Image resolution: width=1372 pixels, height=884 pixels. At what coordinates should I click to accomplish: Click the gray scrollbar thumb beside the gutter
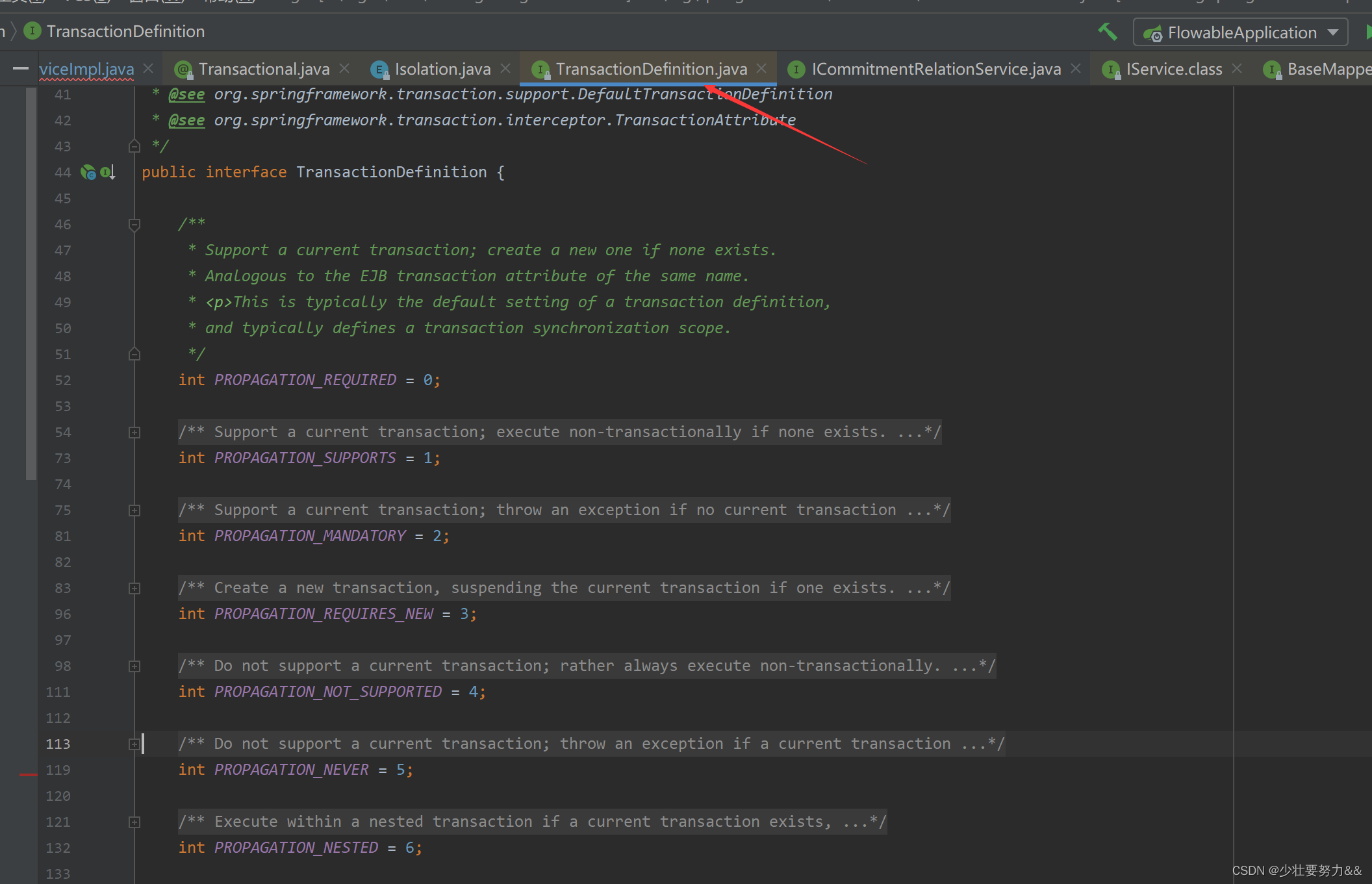point(31,283)
